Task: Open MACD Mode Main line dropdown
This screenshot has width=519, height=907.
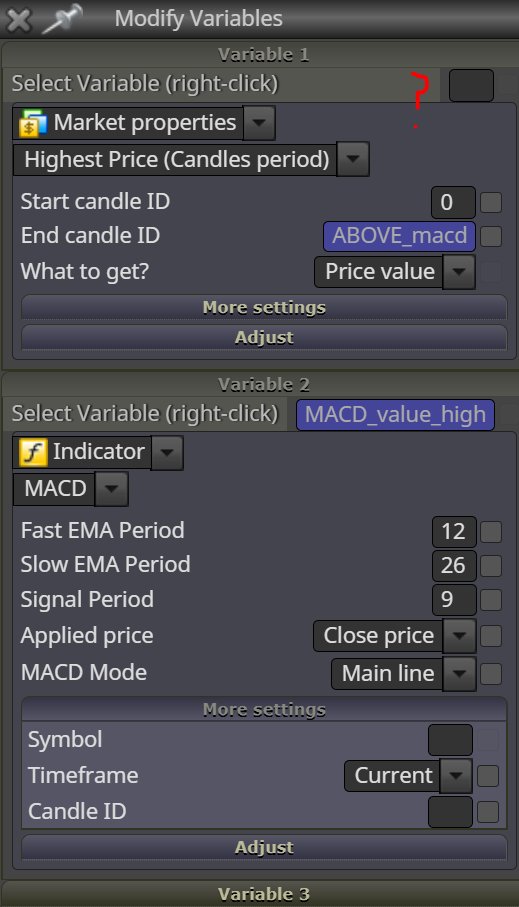Action: pos(459,673)
